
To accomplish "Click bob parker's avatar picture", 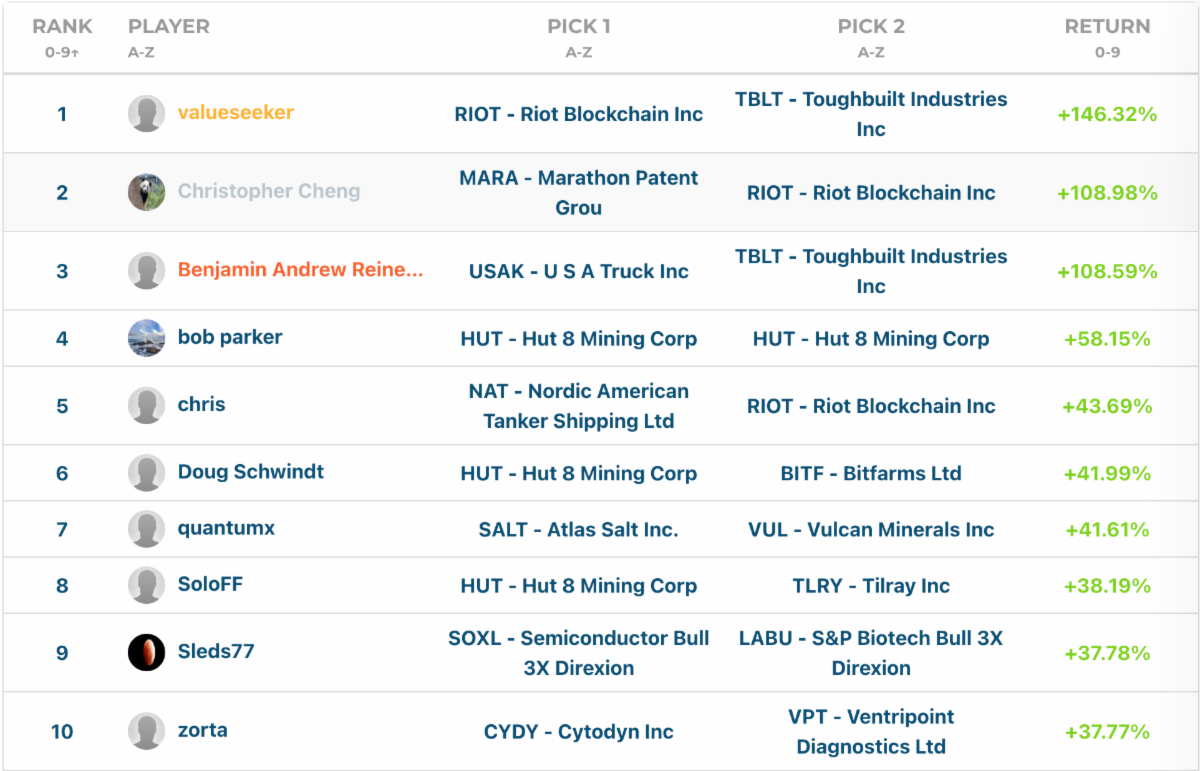I will click(146, 338).
